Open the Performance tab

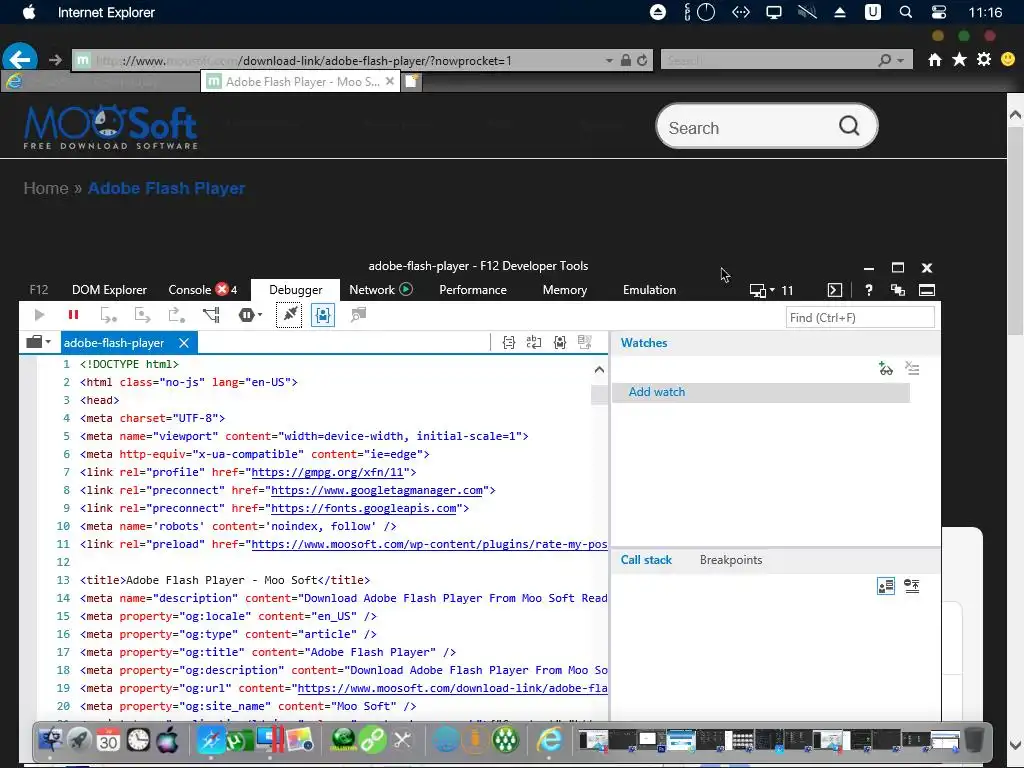coord(473,290)
